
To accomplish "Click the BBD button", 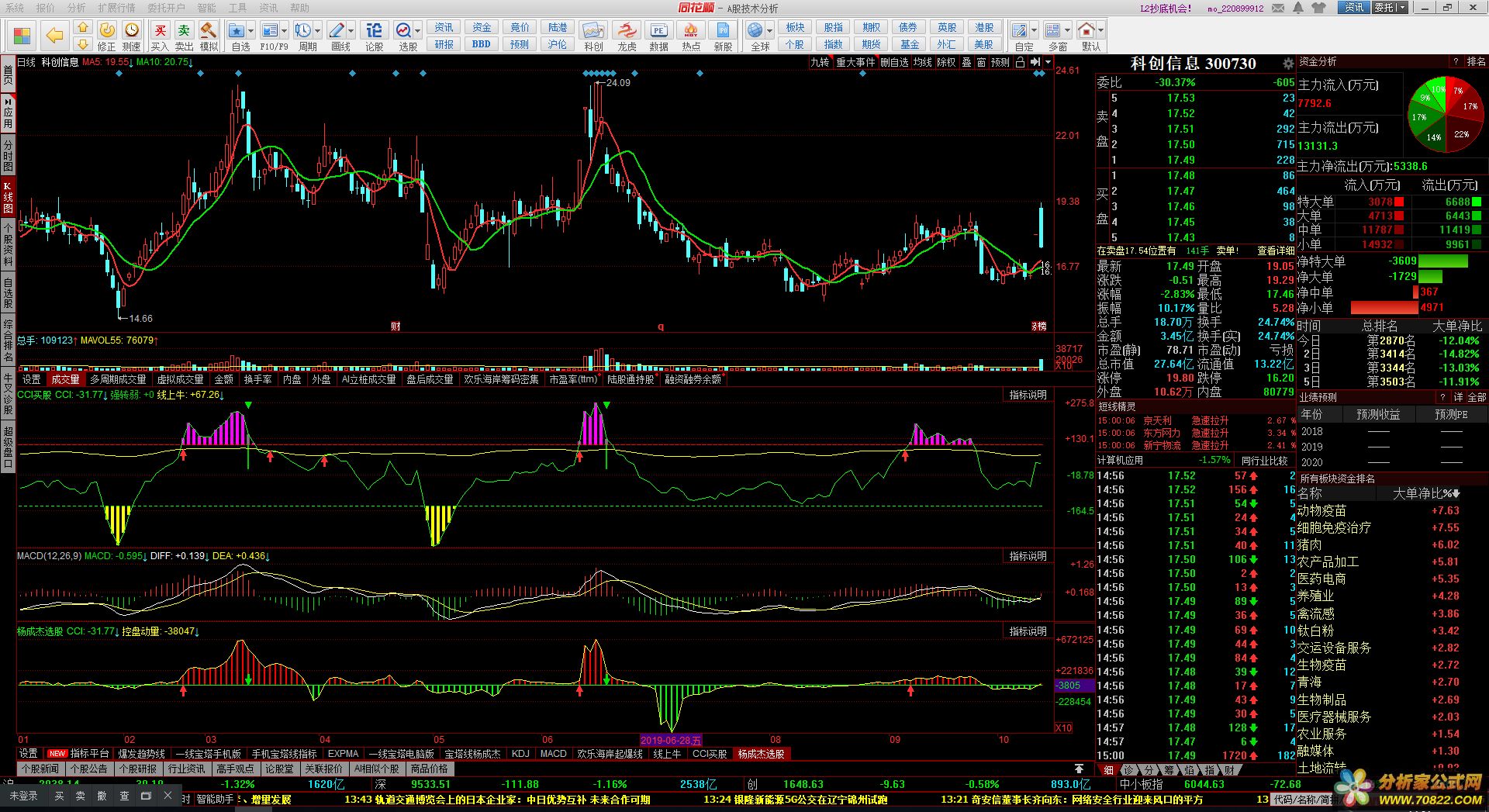I will [x=481, y=44].
